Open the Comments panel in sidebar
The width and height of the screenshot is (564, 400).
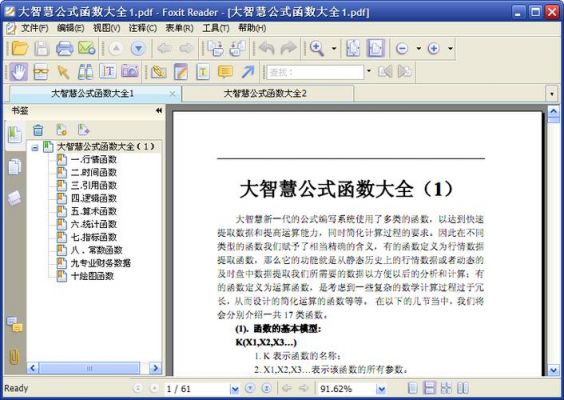point(15,324)
